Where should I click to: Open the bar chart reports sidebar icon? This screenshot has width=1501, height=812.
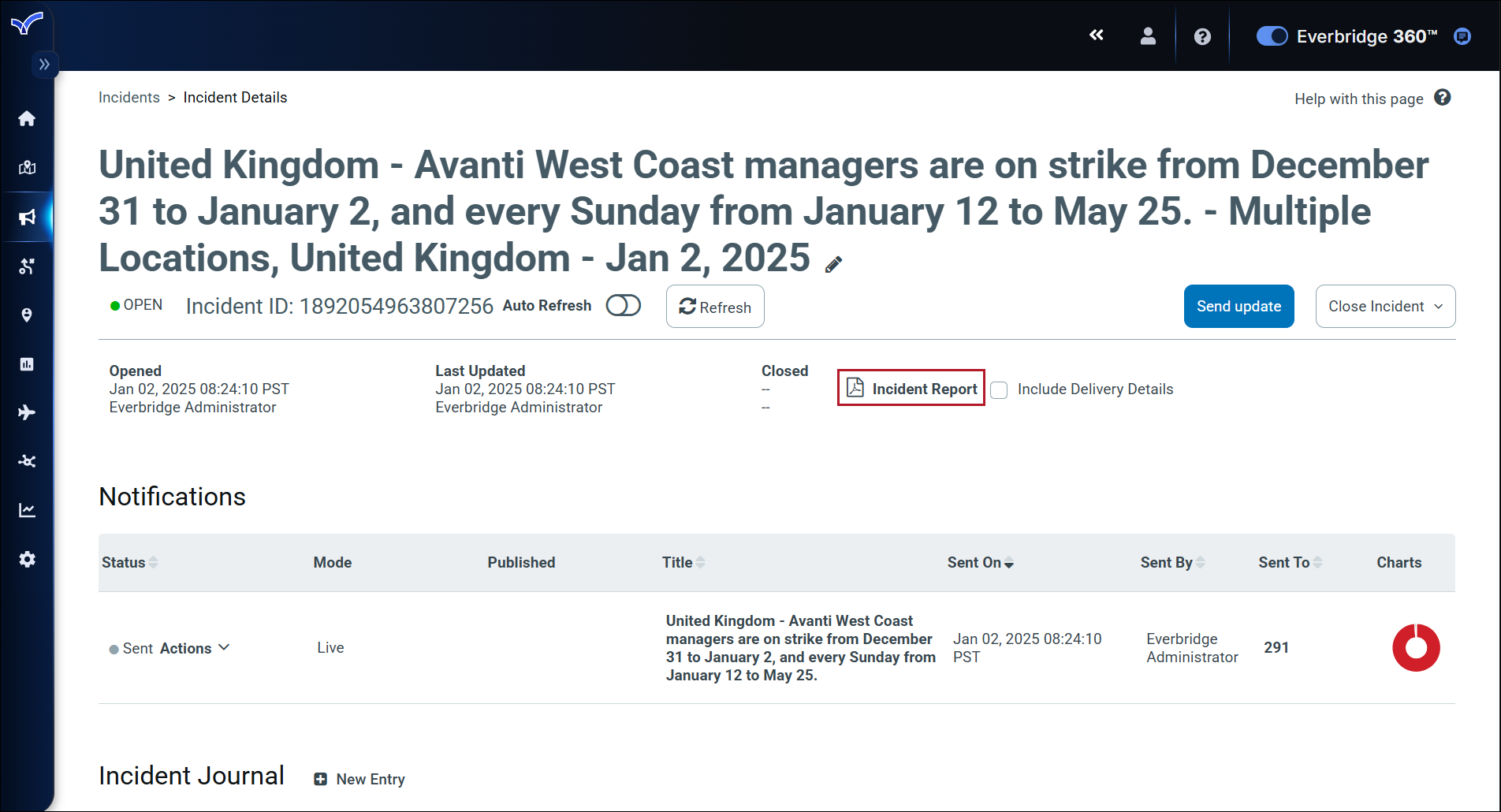point(27,364)
